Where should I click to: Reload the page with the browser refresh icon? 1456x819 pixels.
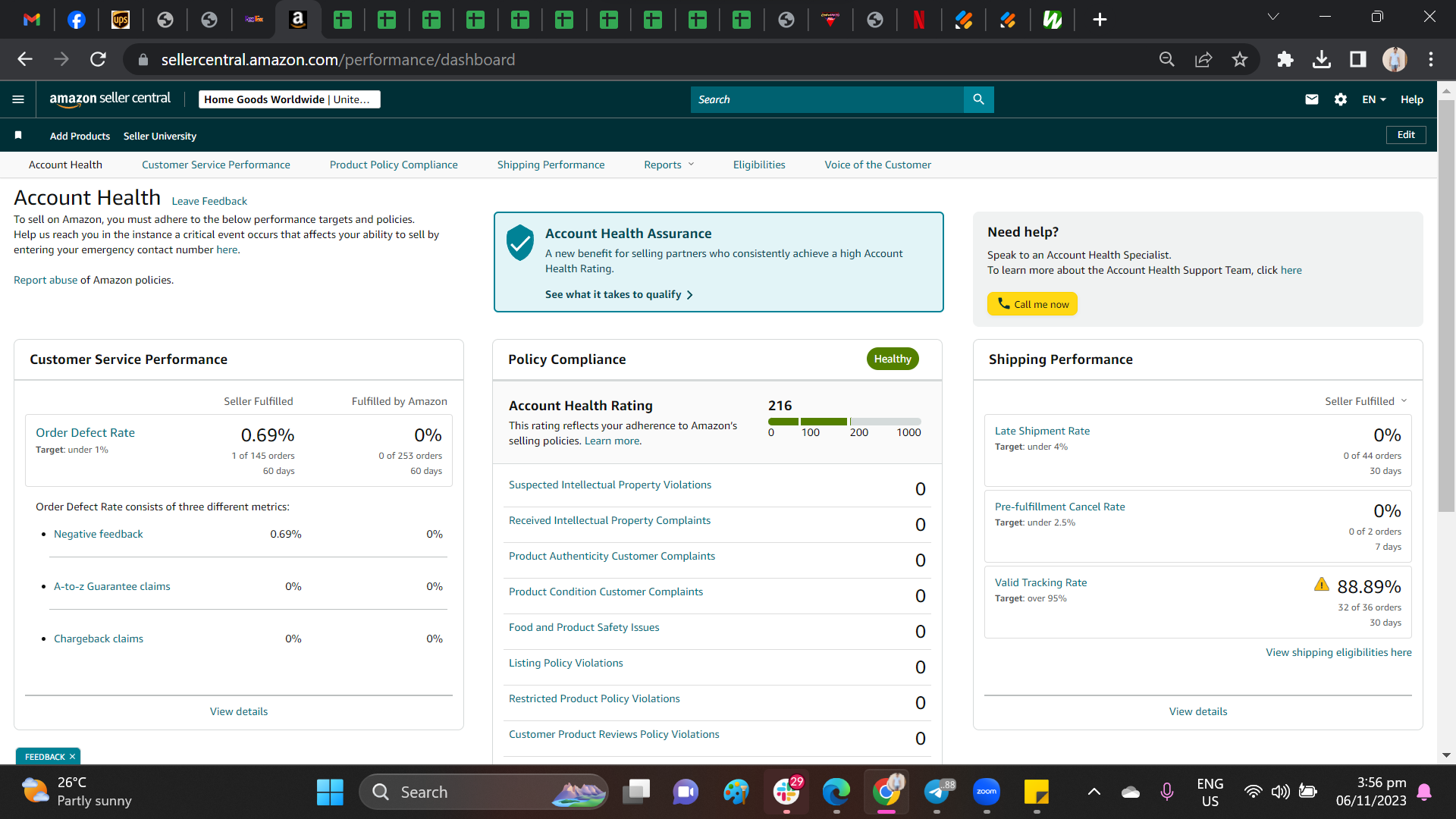coord(98,59)
